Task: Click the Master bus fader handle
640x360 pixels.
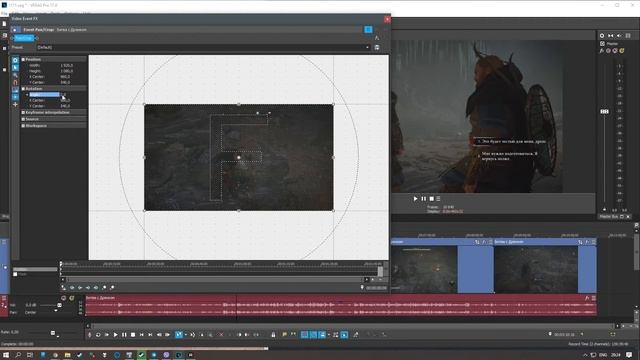Action: point(604,111)
